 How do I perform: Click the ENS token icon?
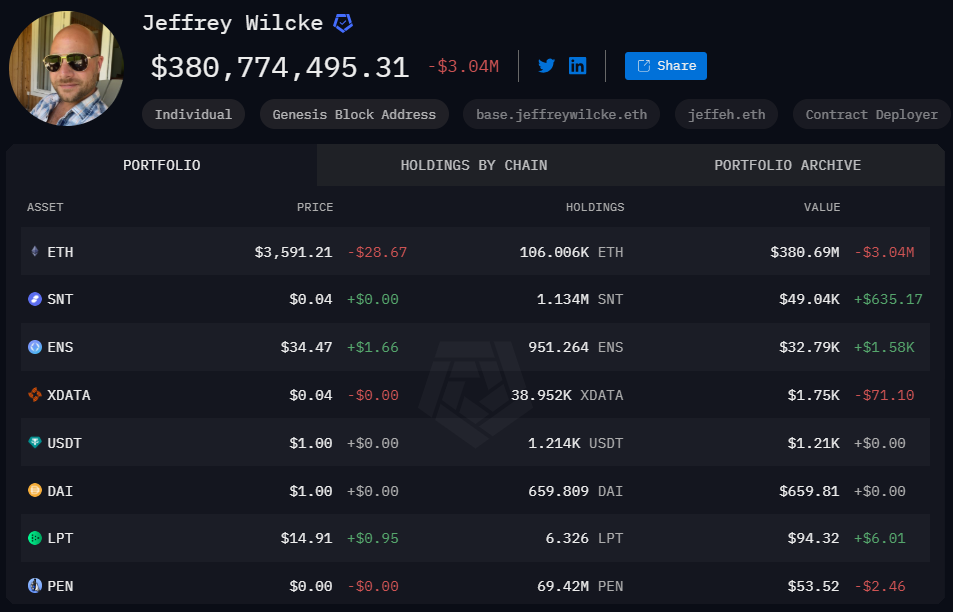[x=35, y=347]
